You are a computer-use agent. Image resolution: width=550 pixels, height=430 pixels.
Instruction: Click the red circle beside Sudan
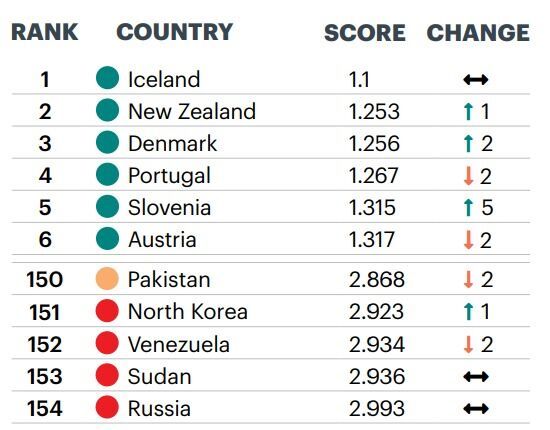click(107, 375)
